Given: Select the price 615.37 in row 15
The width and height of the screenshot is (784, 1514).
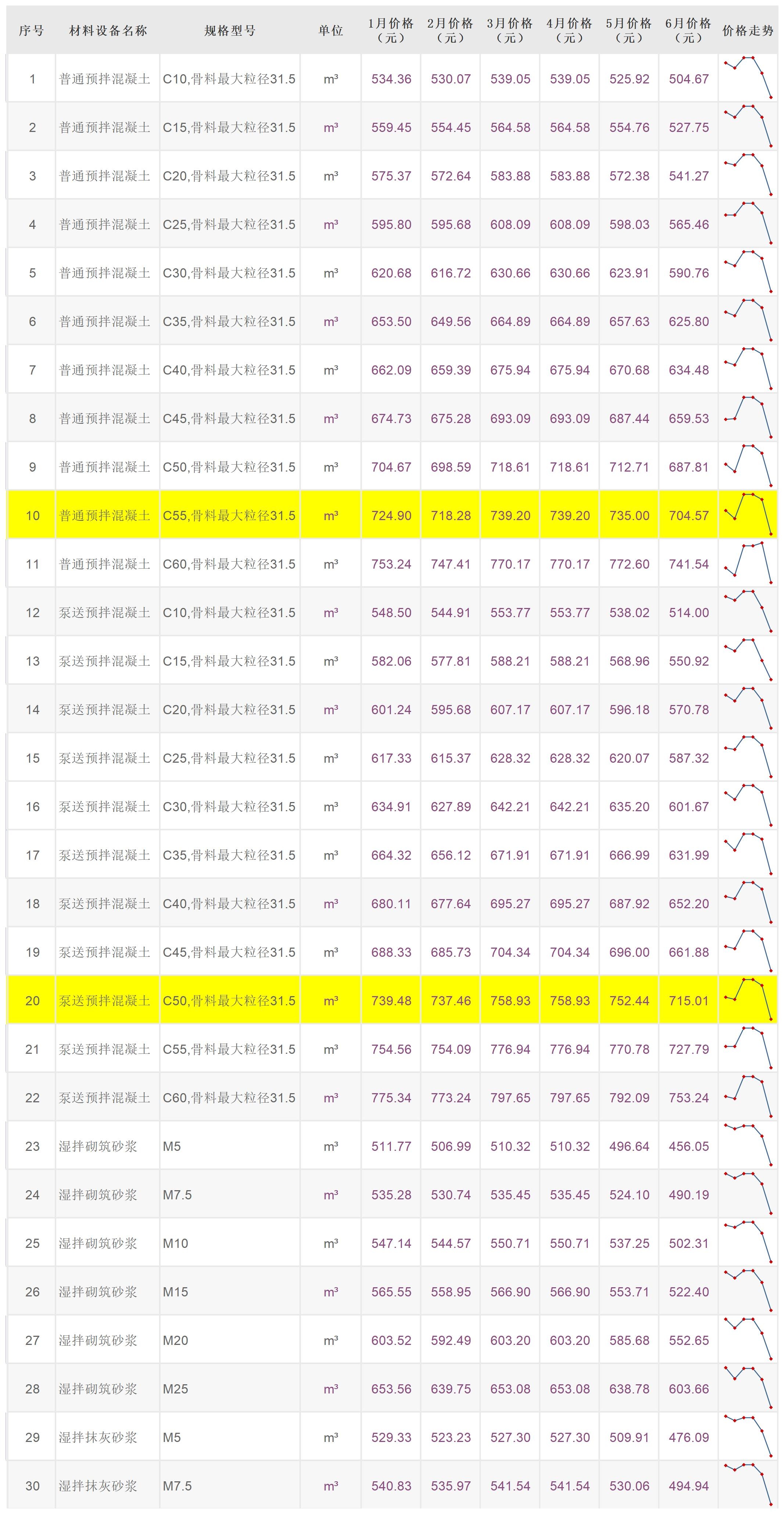Looking at the screenshot, I should point(450,758).
